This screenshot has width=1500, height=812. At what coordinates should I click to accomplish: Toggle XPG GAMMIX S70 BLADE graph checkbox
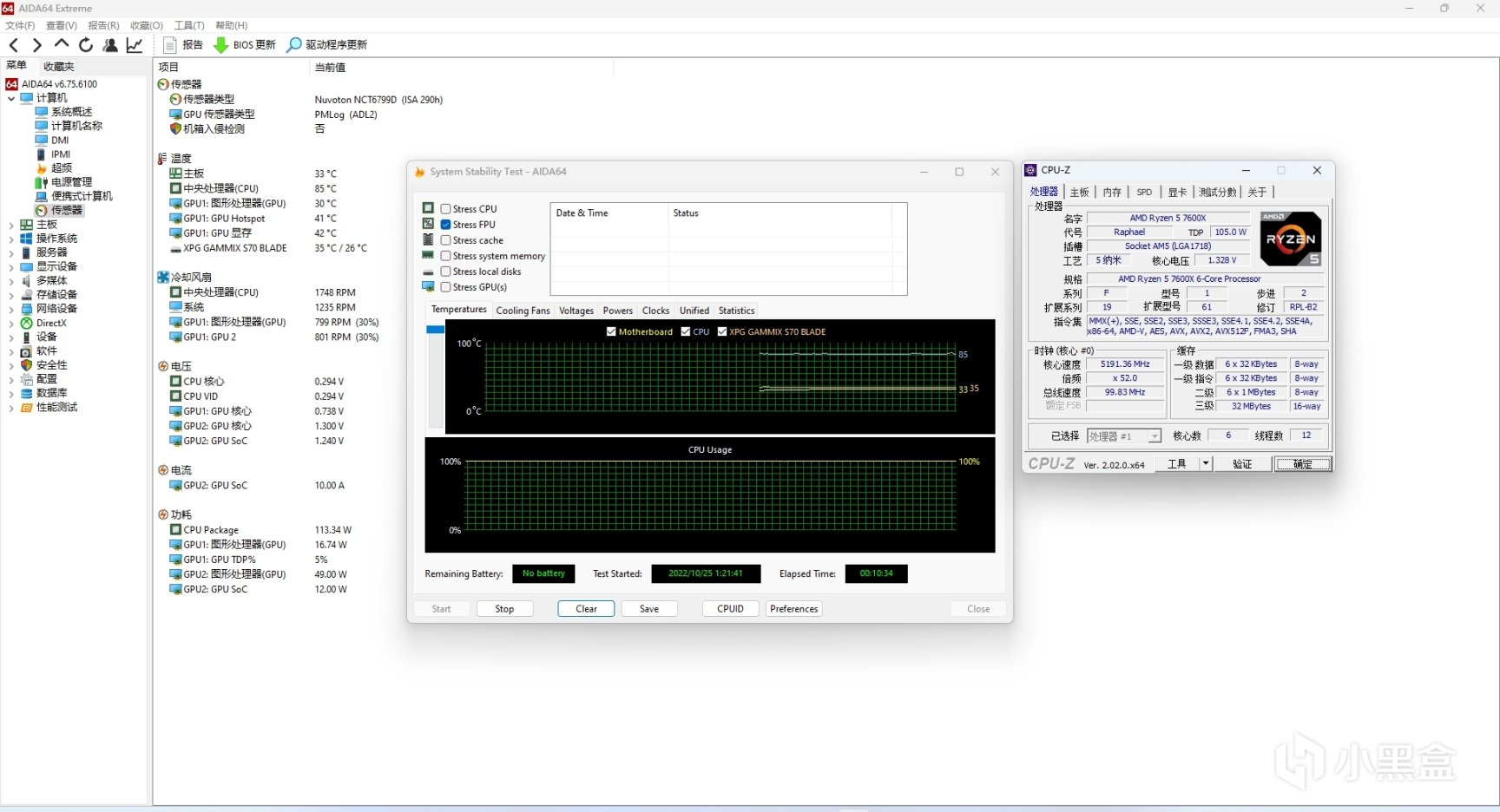722,331
